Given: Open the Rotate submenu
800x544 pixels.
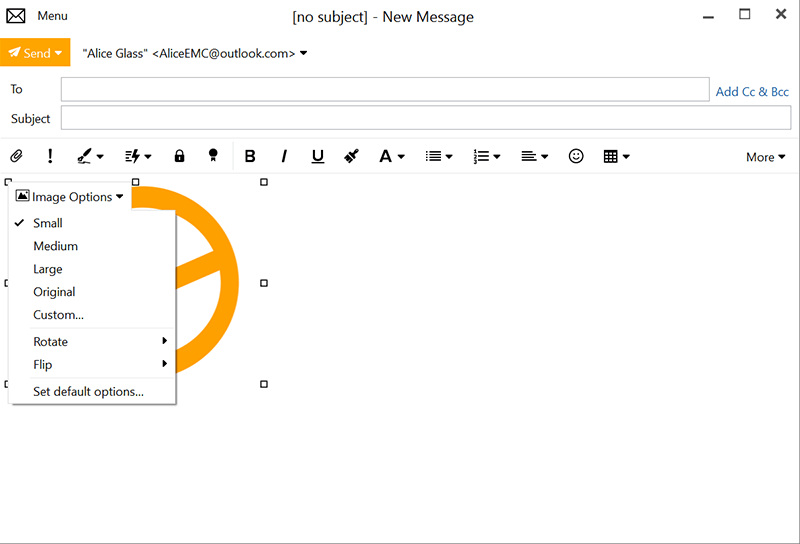Looking at the screenshot, I should pos(92,341).
